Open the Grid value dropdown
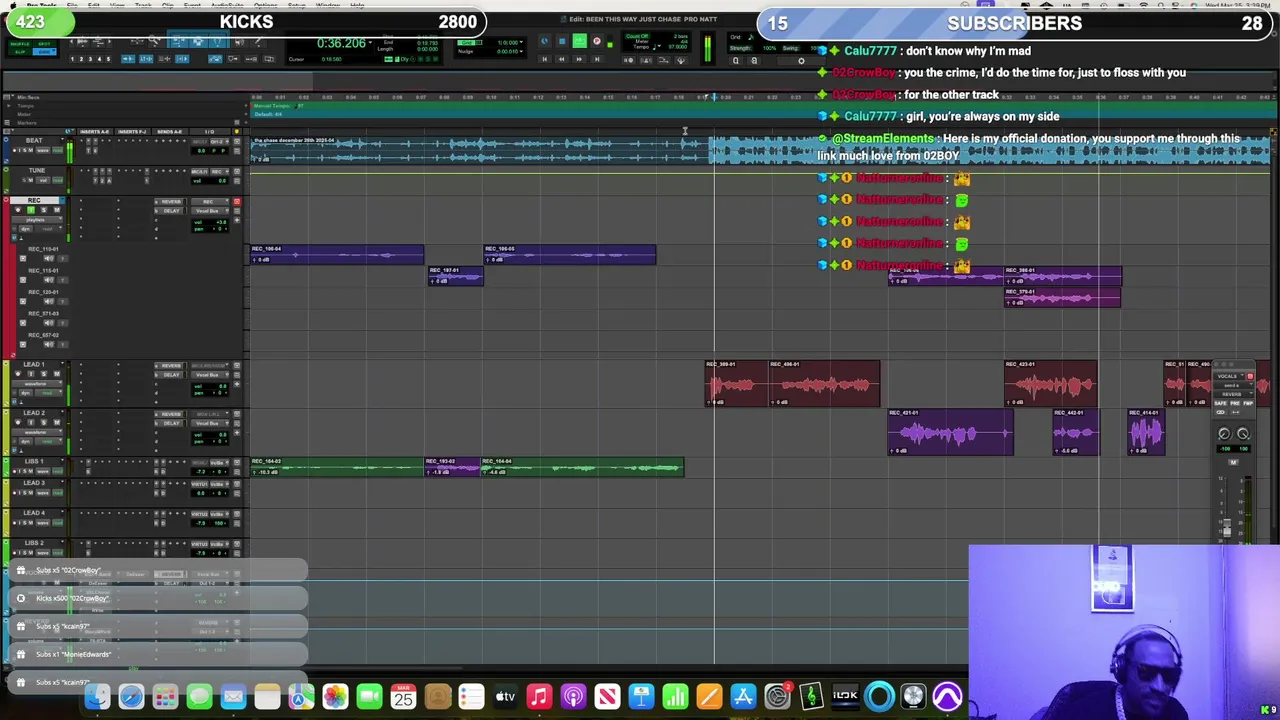This screenshot has width=1280, height=720. pos(521,42)
